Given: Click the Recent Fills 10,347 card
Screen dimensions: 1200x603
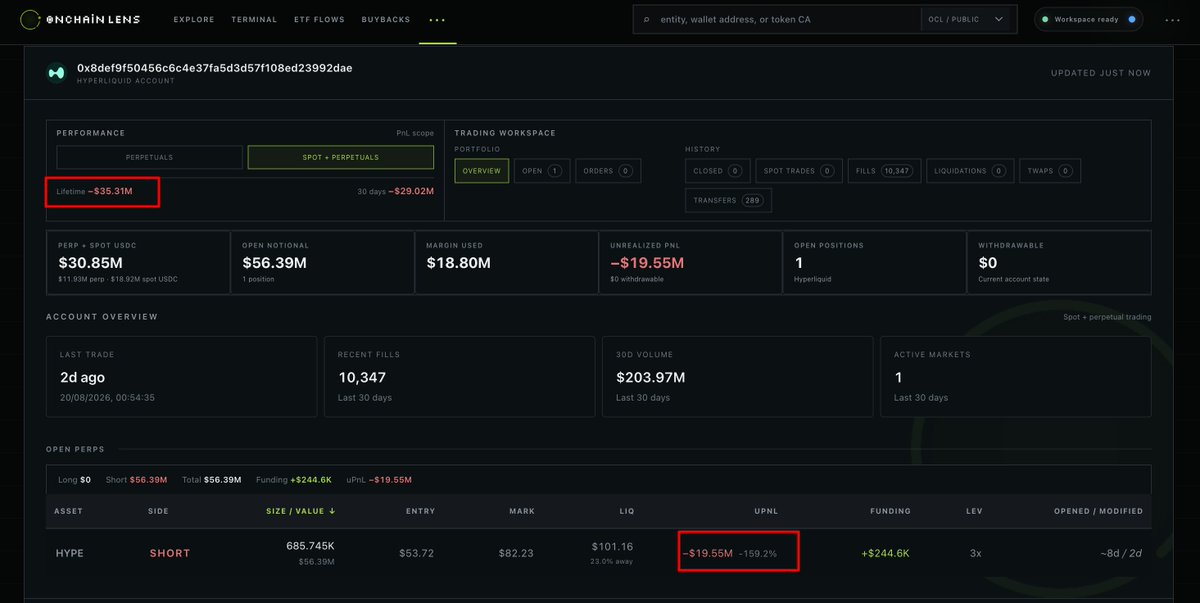Looking at the screenshot, I should (459, 376).
